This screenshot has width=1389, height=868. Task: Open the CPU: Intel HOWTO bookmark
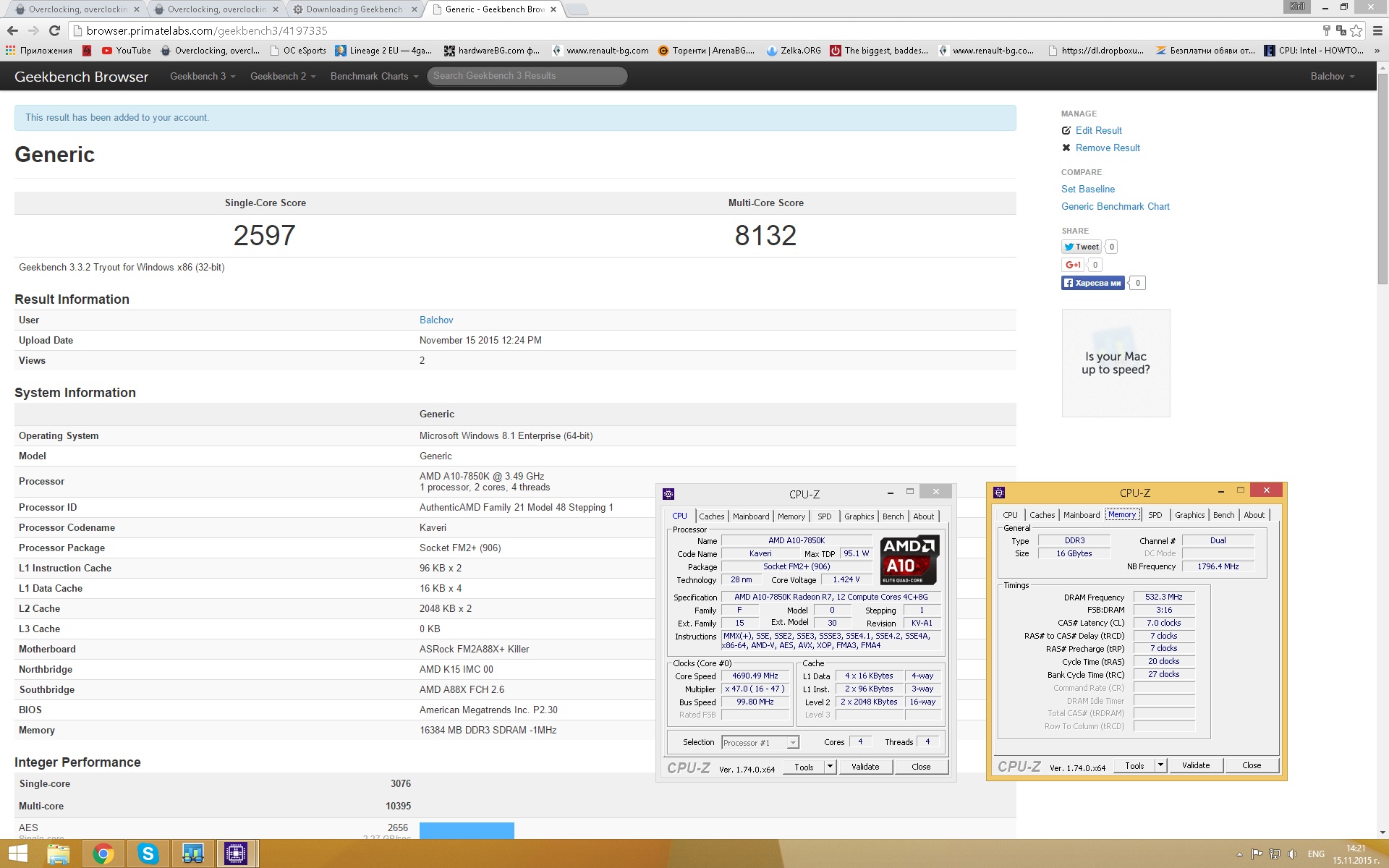pos(1314,51)
